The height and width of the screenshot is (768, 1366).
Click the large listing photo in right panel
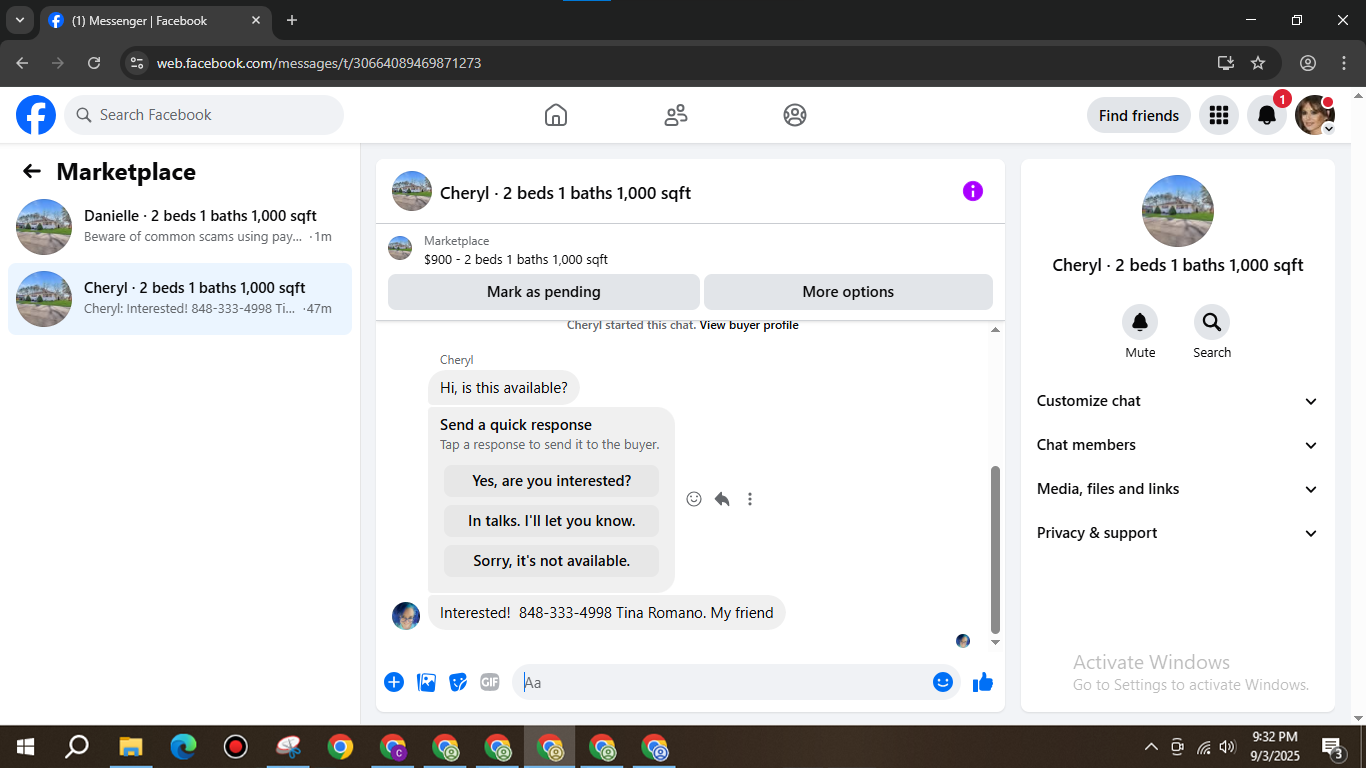click(x=1178, y=211)
